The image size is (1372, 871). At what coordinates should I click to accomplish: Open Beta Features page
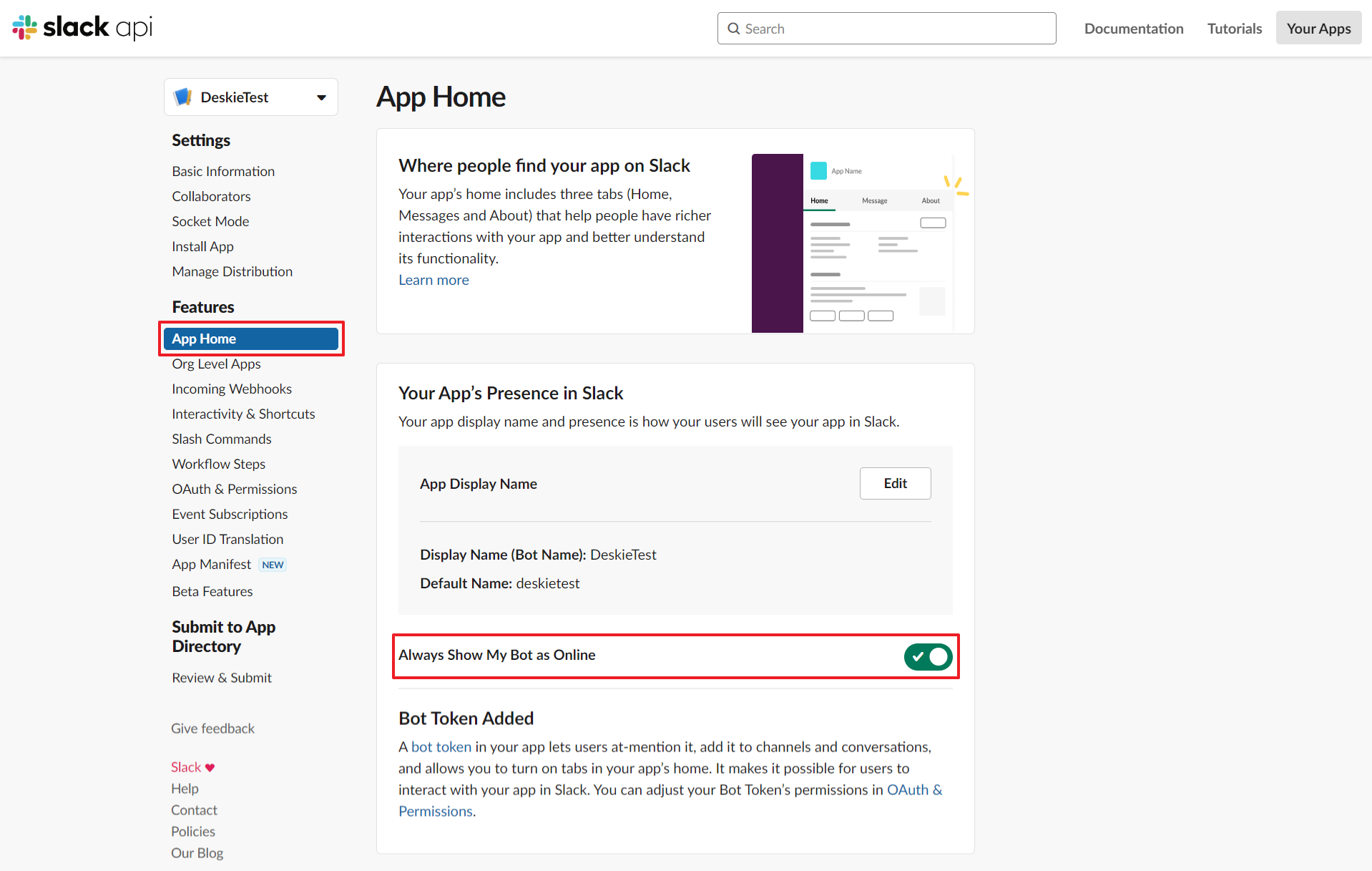coord(212,591)
